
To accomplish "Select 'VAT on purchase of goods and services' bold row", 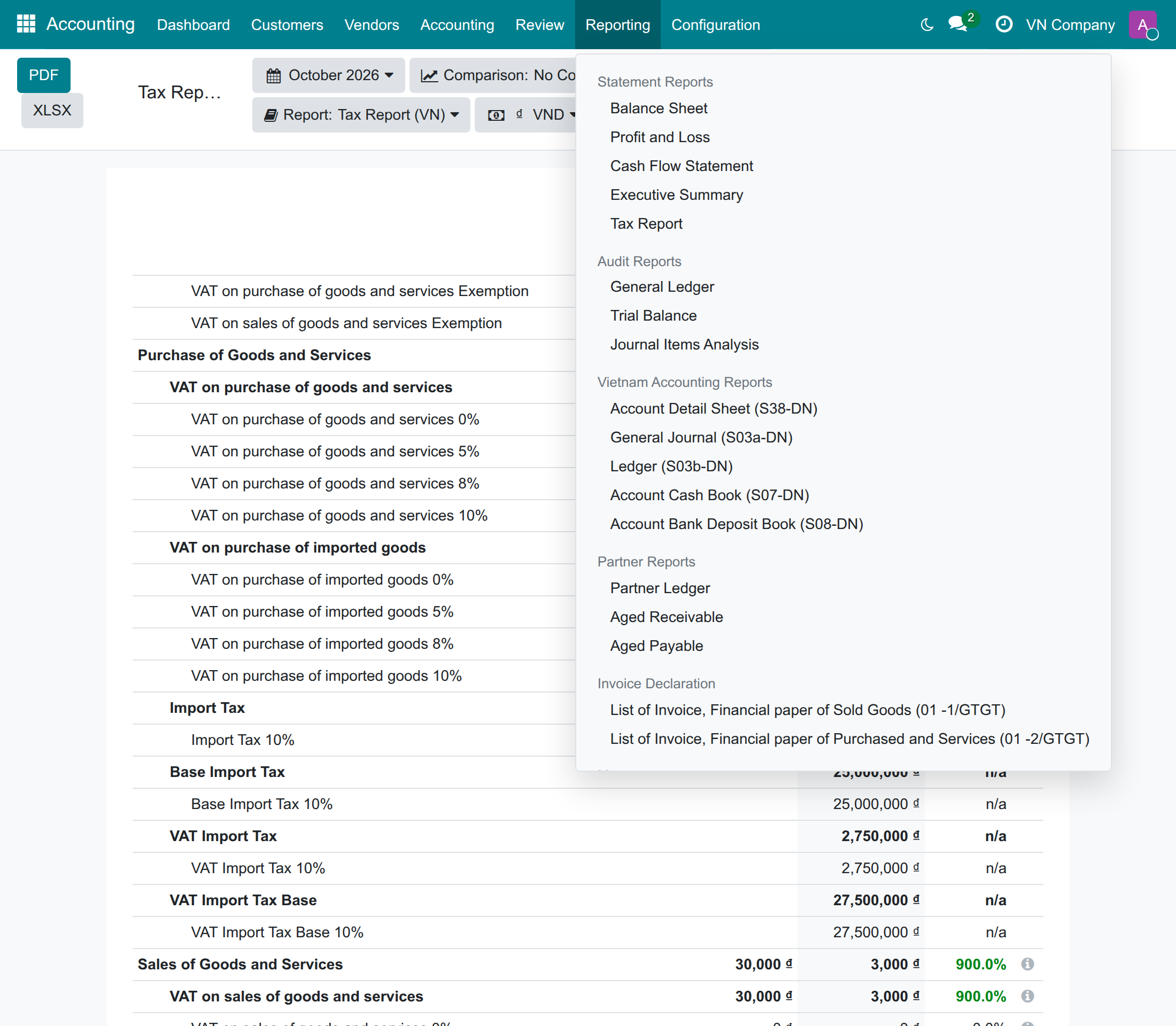I will click(x=311, y=387).
